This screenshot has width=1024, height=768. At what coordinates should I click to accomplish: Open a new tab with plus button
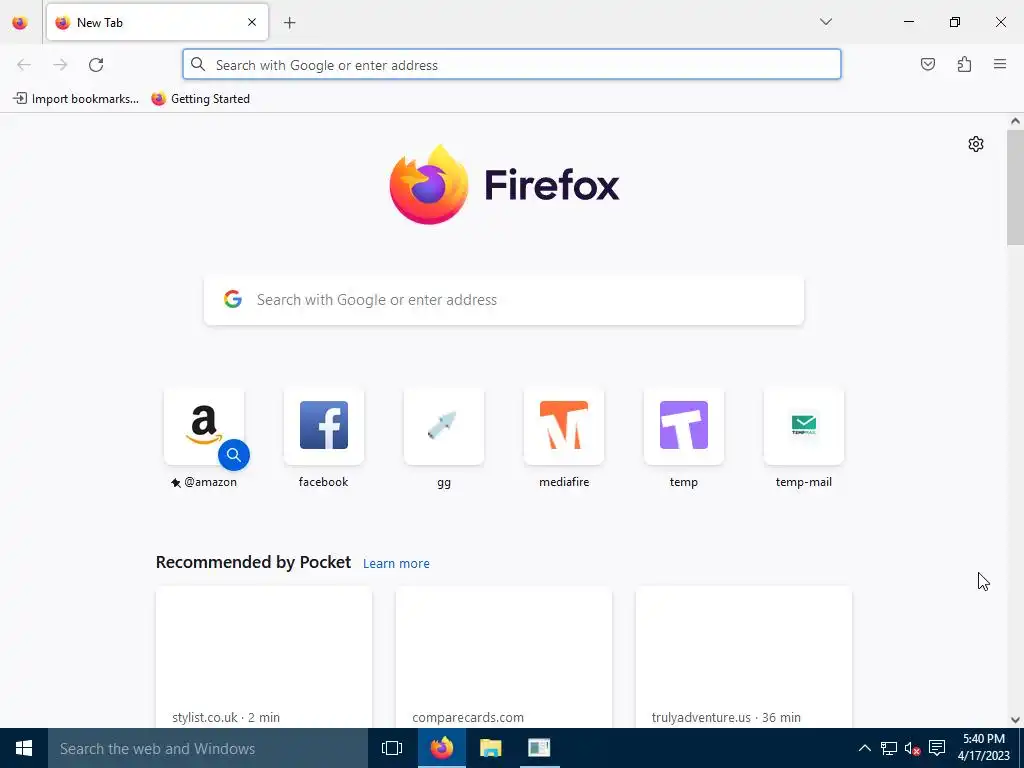click(289, 23)
